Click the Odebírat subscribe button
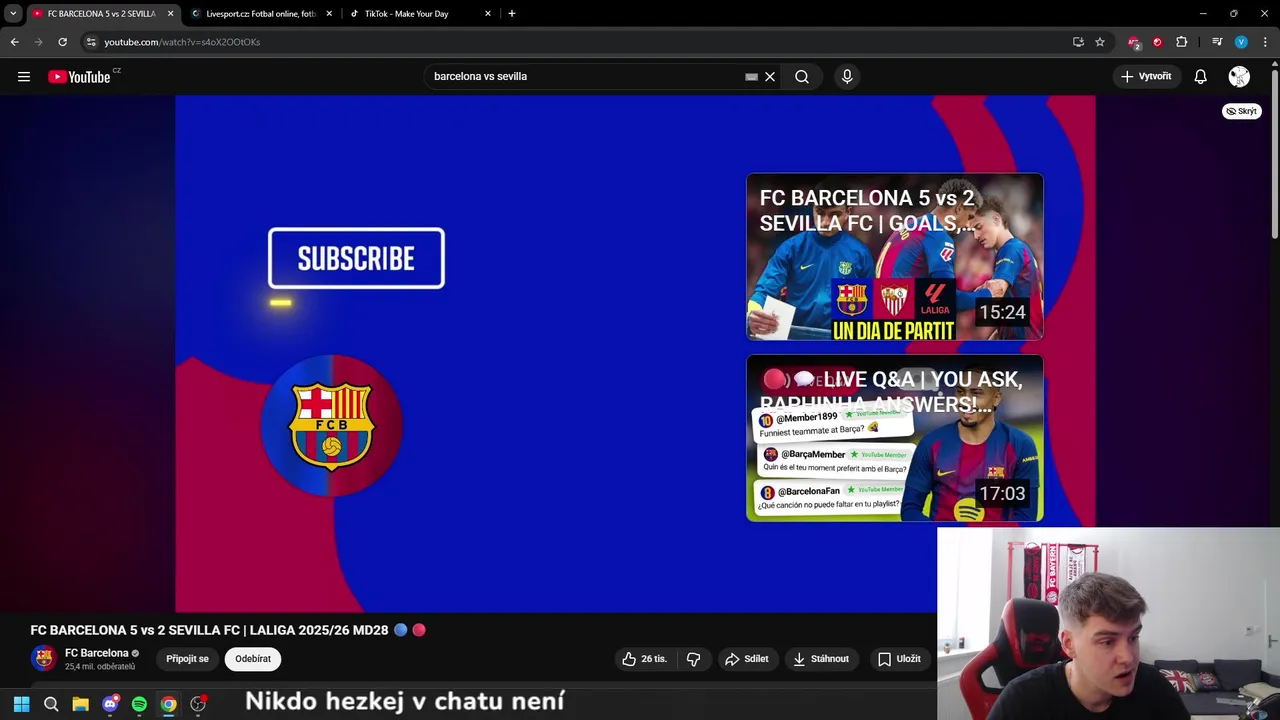 pyautogui.click(x=253, y=659)
